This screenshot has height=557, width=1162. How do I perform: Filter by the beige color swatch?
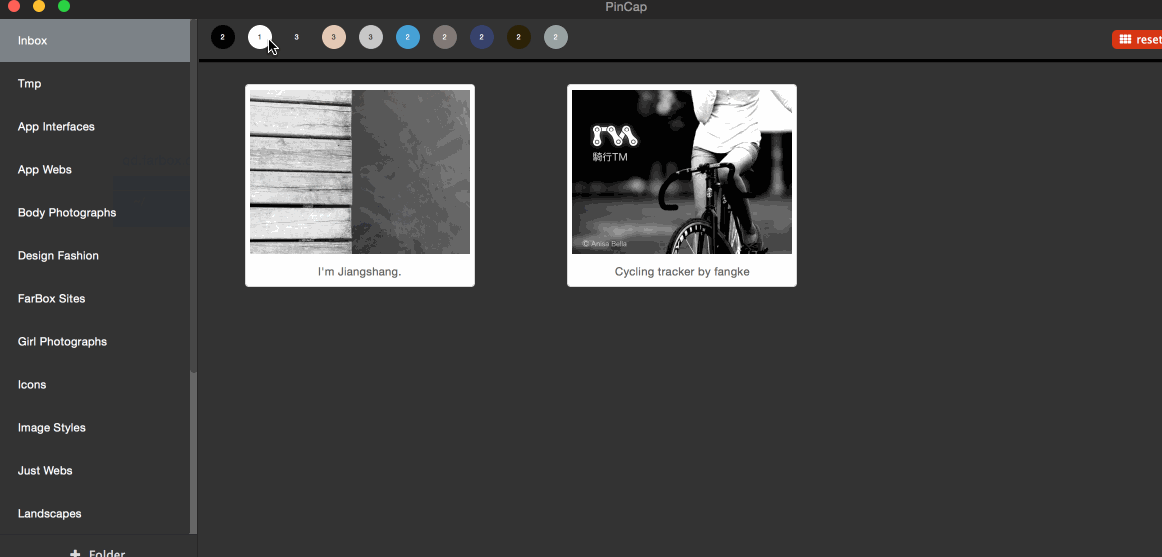point(333,37)
